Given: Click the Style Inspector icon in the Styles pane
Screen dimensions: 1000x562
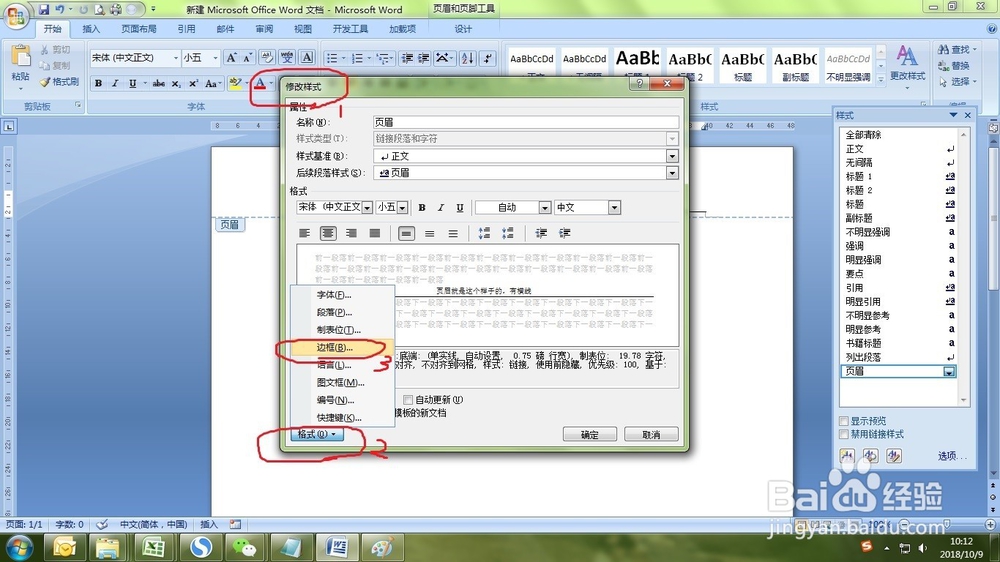Looking at the screenshot, I should click(871, 455).
